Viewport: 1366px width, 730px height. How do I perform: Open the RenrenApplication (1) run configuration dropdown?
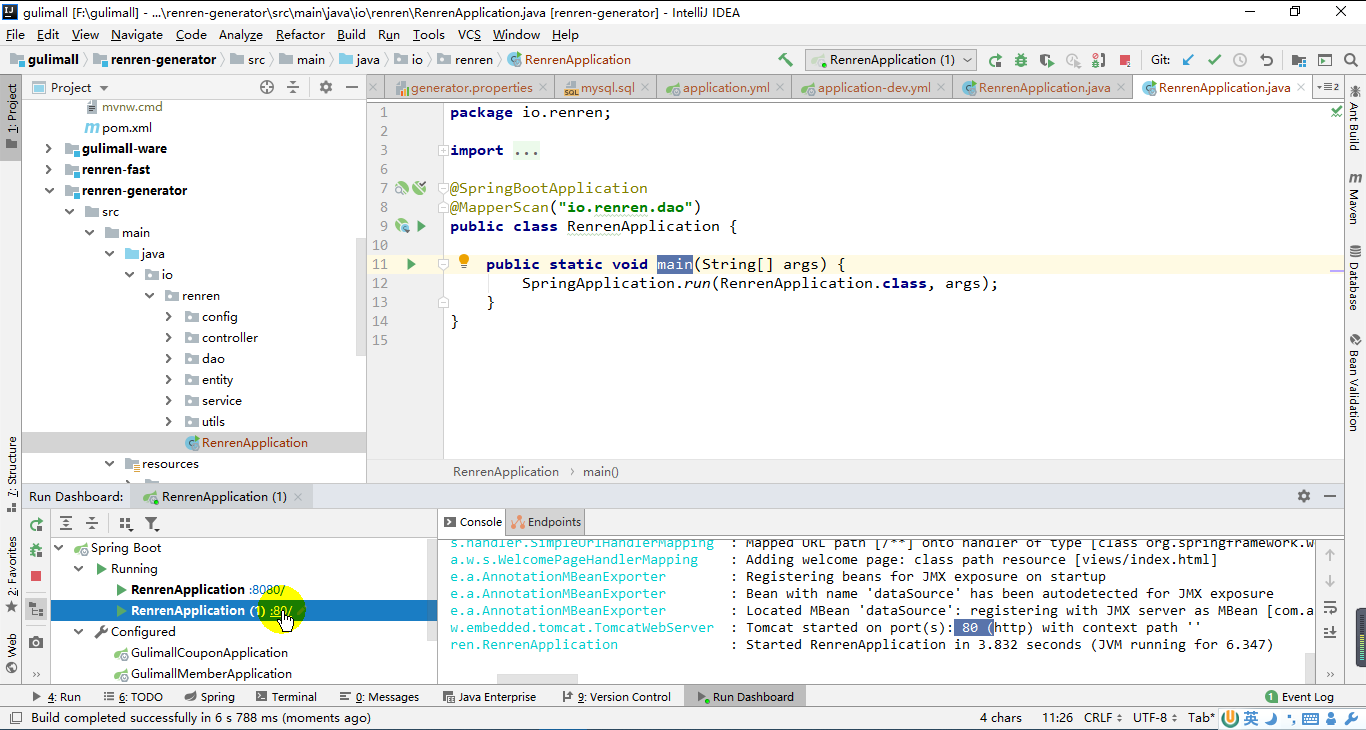[x=891, y=60]
